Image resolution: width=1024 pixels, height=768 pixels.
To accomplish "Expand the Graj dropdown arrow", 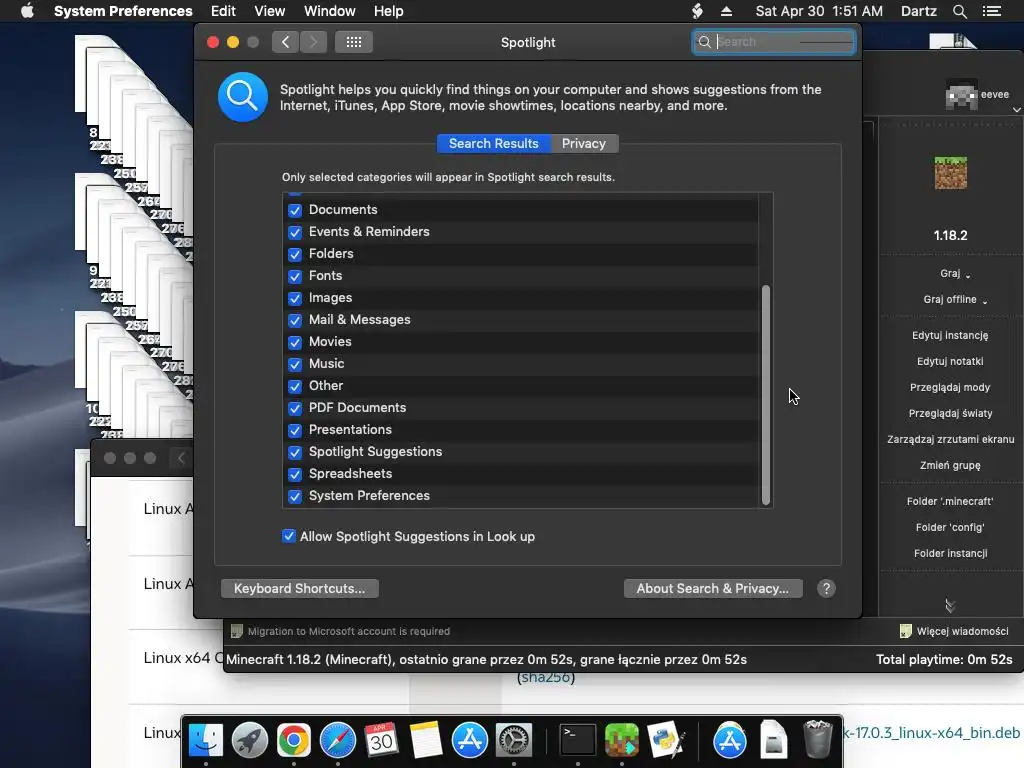I will pos(968,276).
